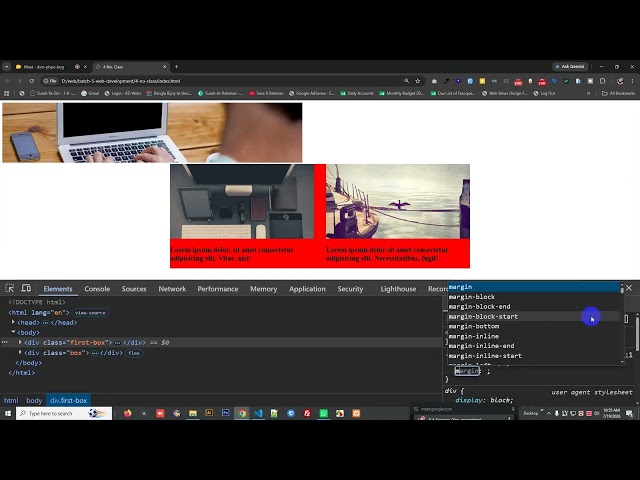640x480 pixels.
Task: Go back with the browser back arrow
Action: pyautogui.click(x=7, y=81)
